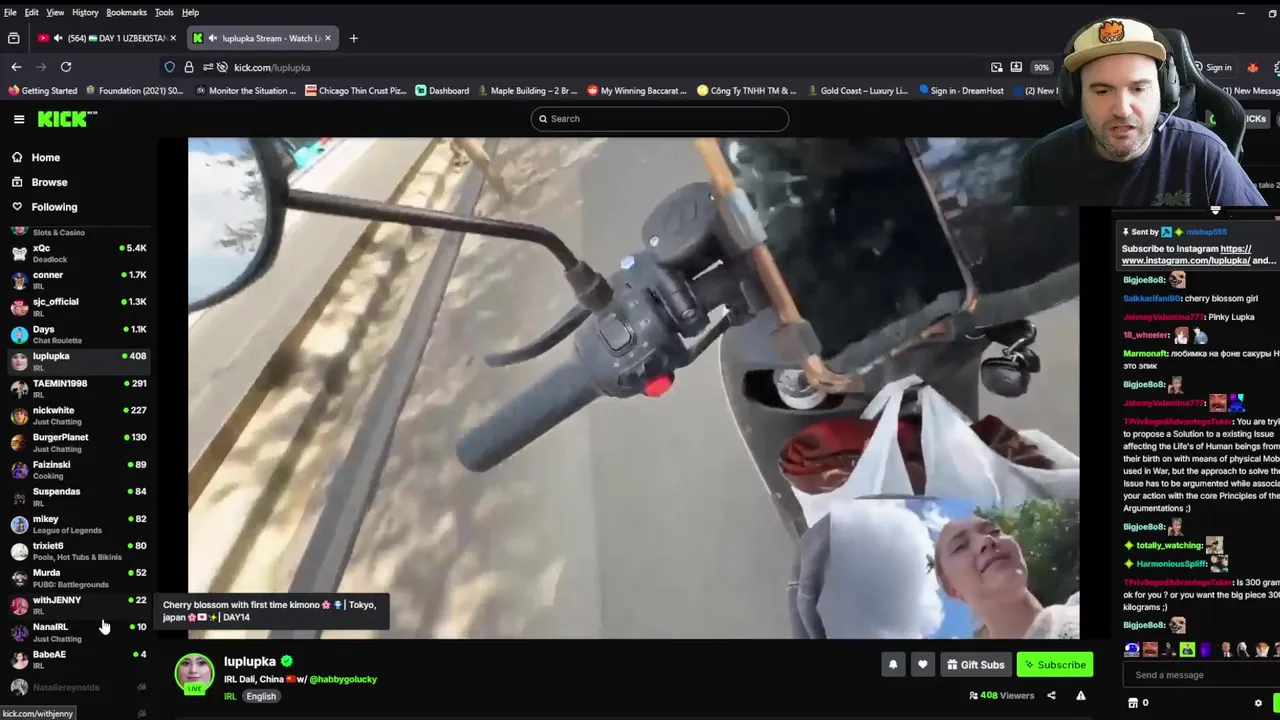Click the save page download icon

1016,67
